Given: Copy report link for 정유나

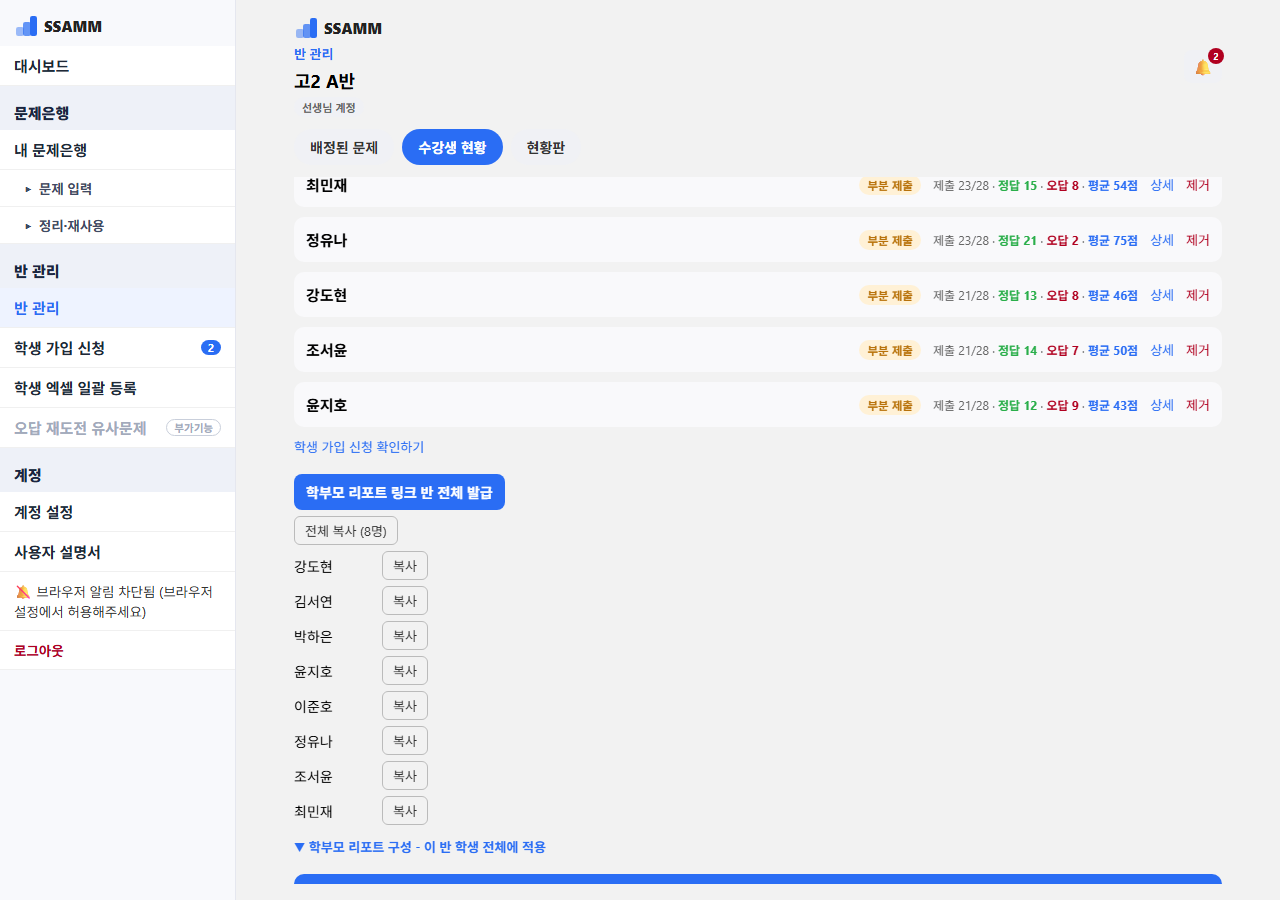Looking at the screenshot, I should 405,741.
